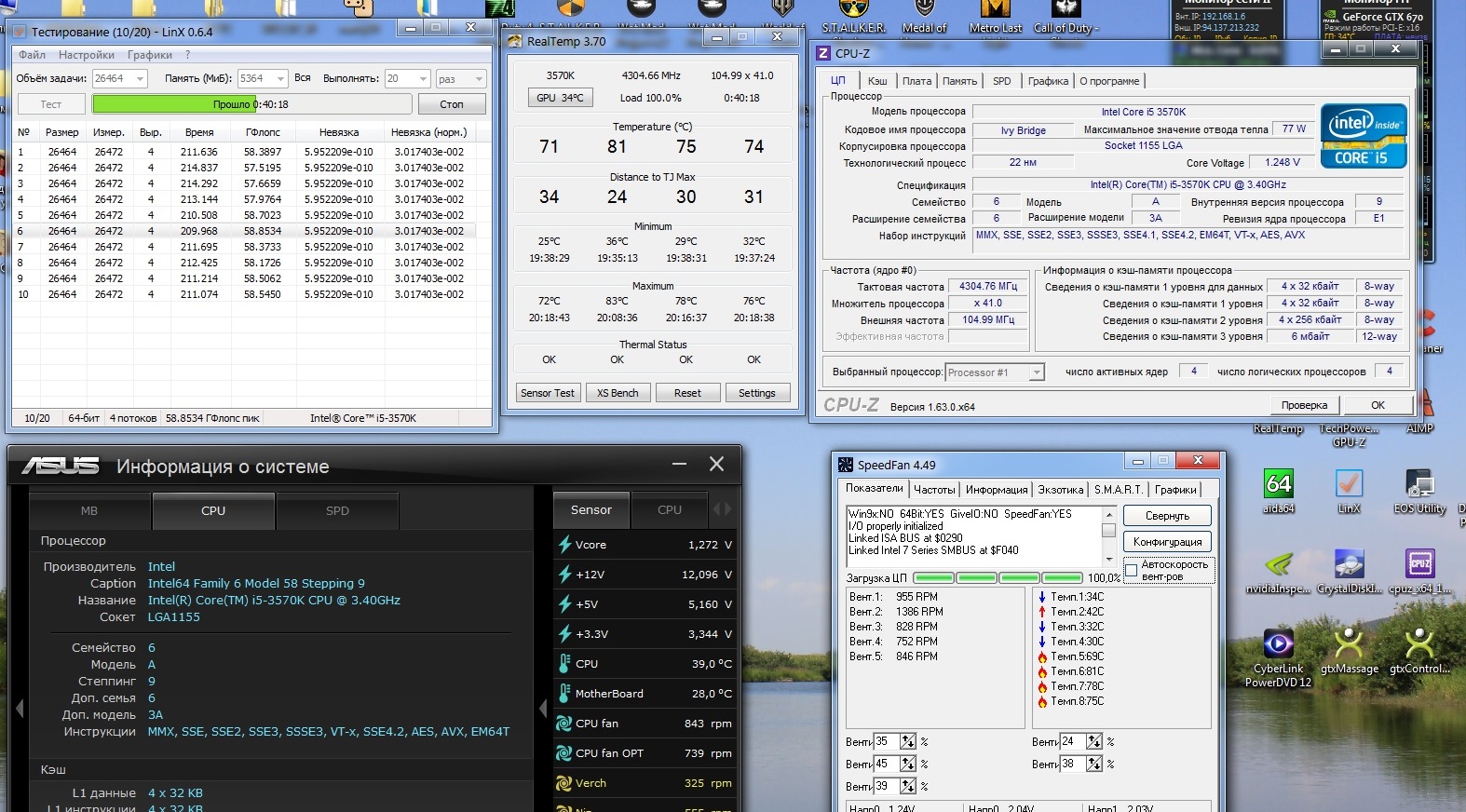The height and width of the screenshot is (812, 1466).
Task: Enable the Автоскорость вент-ров checkbox in SpeedFan
Action: click(x=1131, y=570)
